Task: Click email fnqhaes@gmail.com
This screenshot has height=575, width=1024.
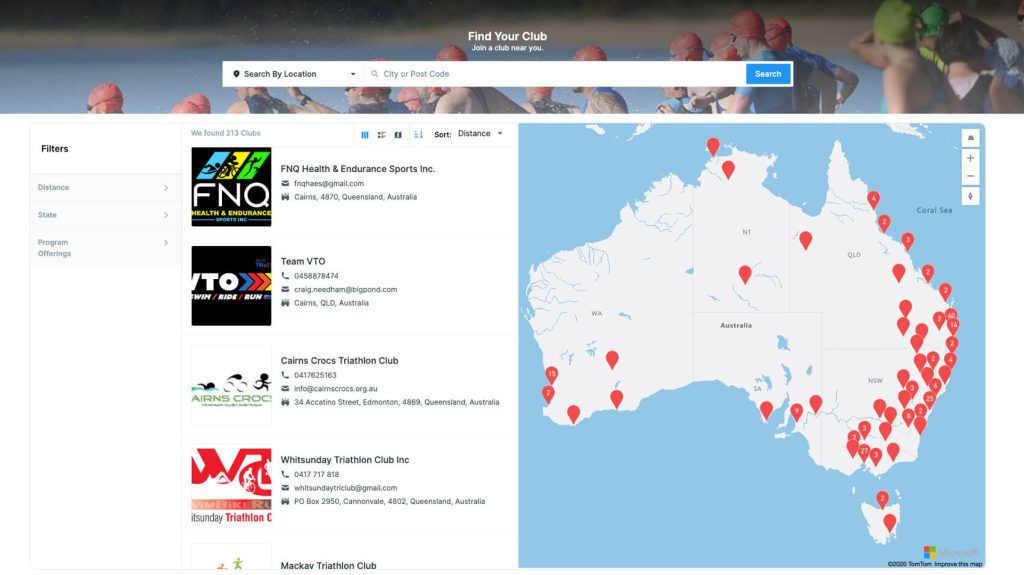Action: tap(329, 184)
